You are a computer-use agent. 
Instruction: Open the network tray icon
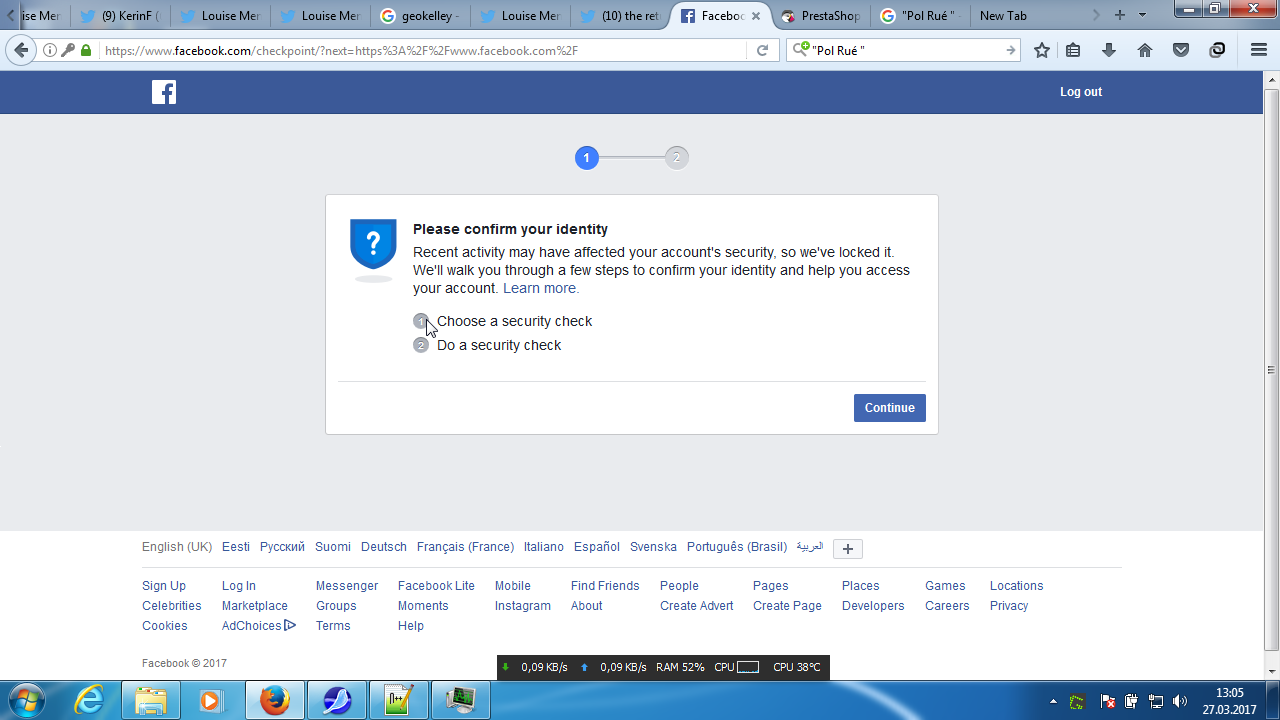point(1156,701)
